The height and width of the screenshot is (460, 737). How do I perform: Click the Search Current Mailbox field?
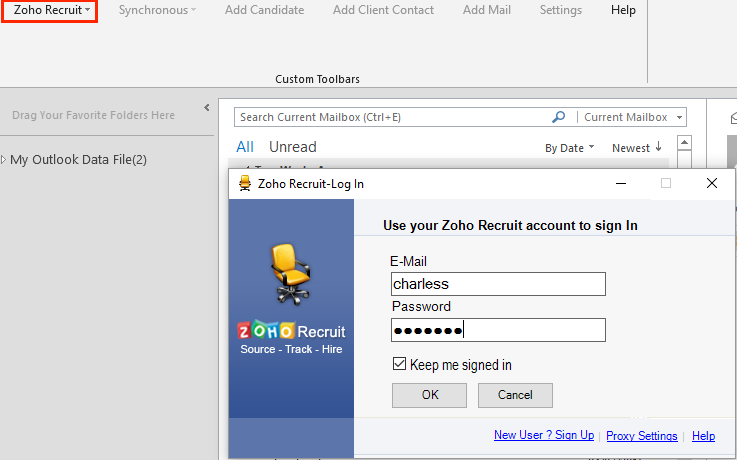click(392, 117)
